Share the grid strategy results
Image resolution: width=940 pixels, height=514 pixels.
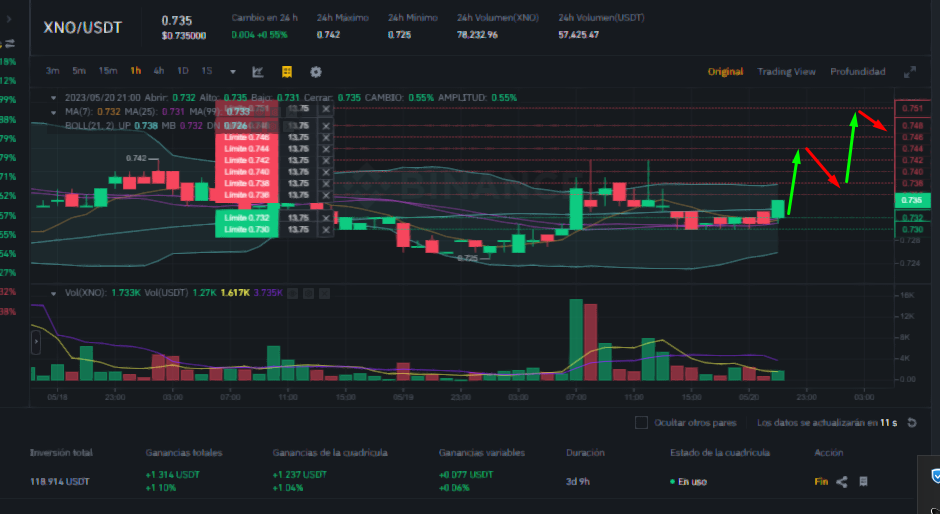pyautogui.click(x=842, y=482)
